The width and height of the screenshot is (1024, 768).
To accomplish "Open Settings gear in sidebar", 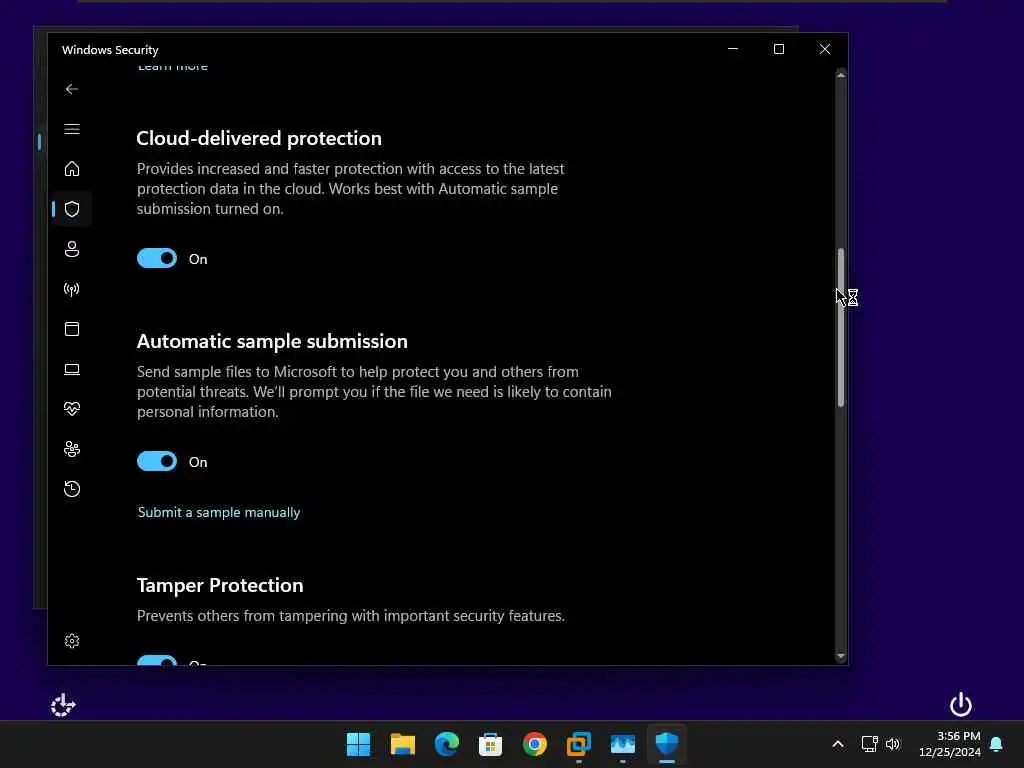I will pos(72,641).
